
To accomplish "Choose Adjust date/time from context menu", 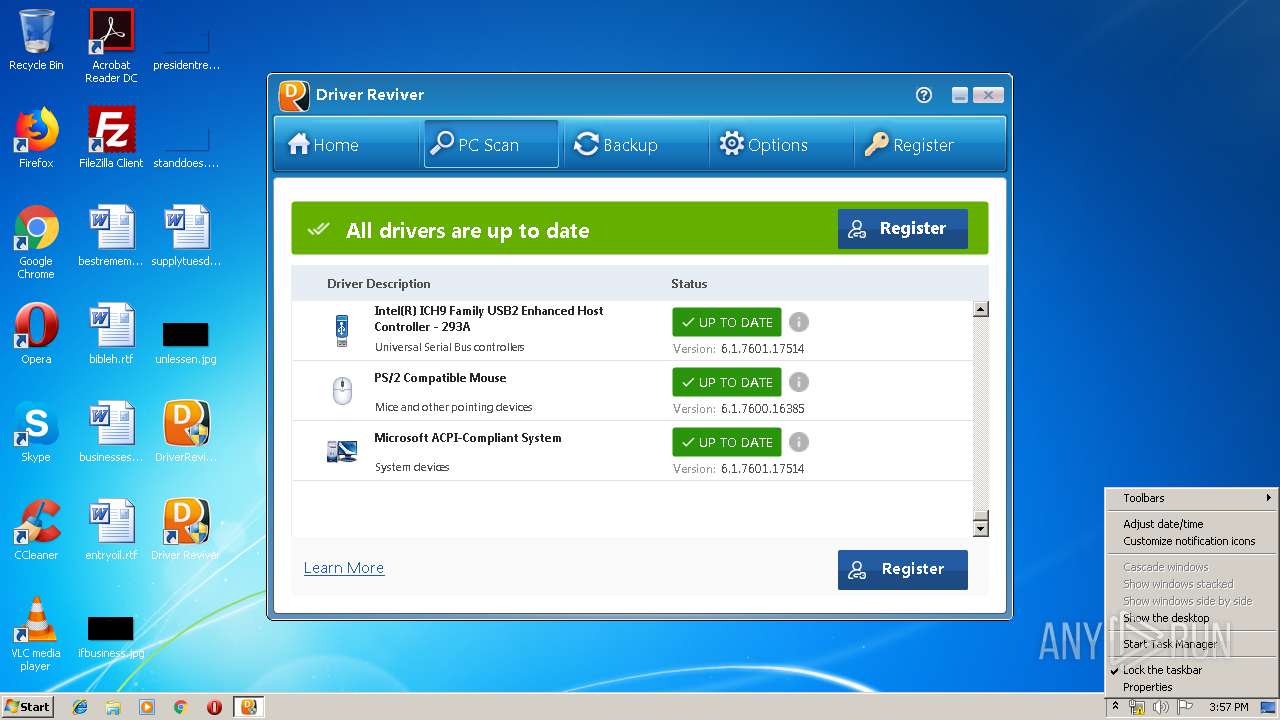I will 1192,524.
